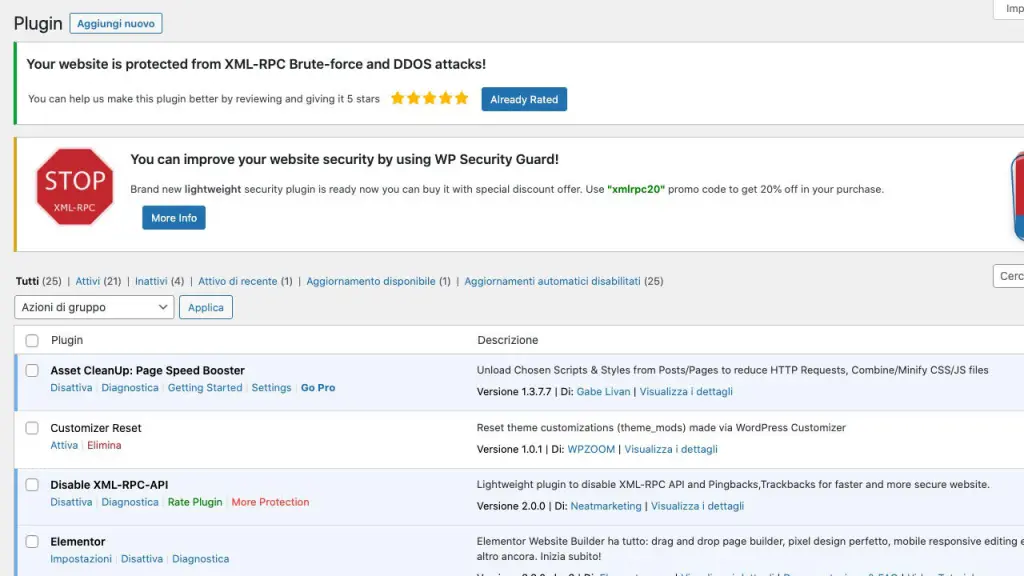
Task: Click the plugin search field
Action: point(1009,276)
